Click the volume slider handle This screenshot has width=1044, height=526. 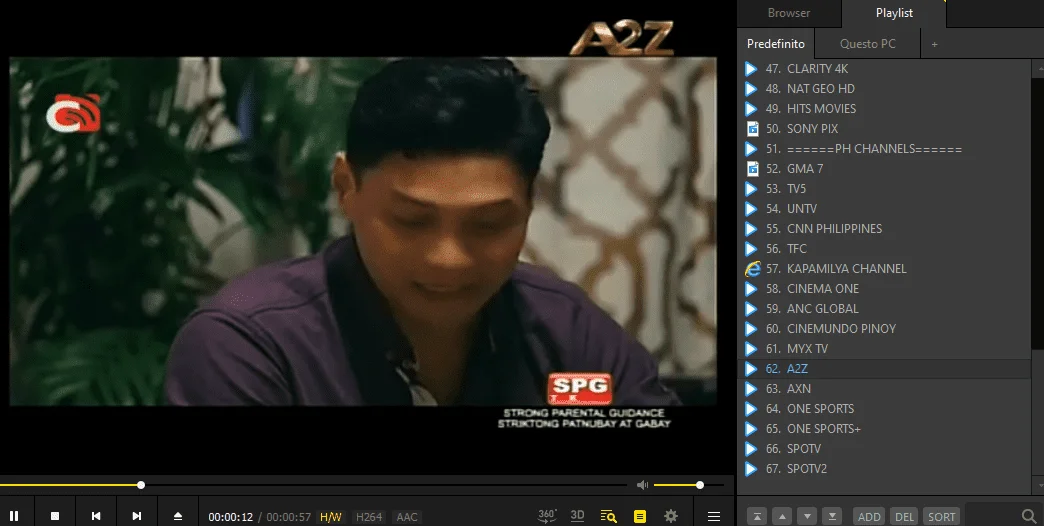coord(700,485)
